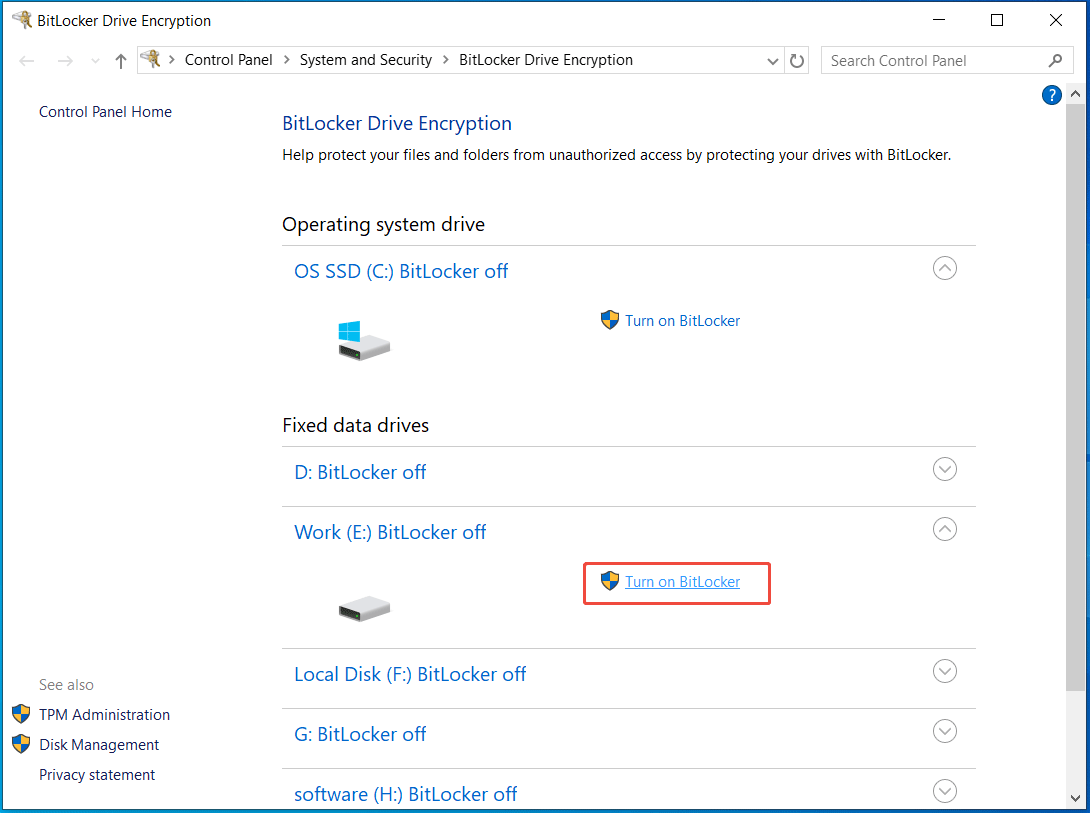Open Control Panel Home link
Viewport: 1090px width, 813px height.
tap(105, 112)
